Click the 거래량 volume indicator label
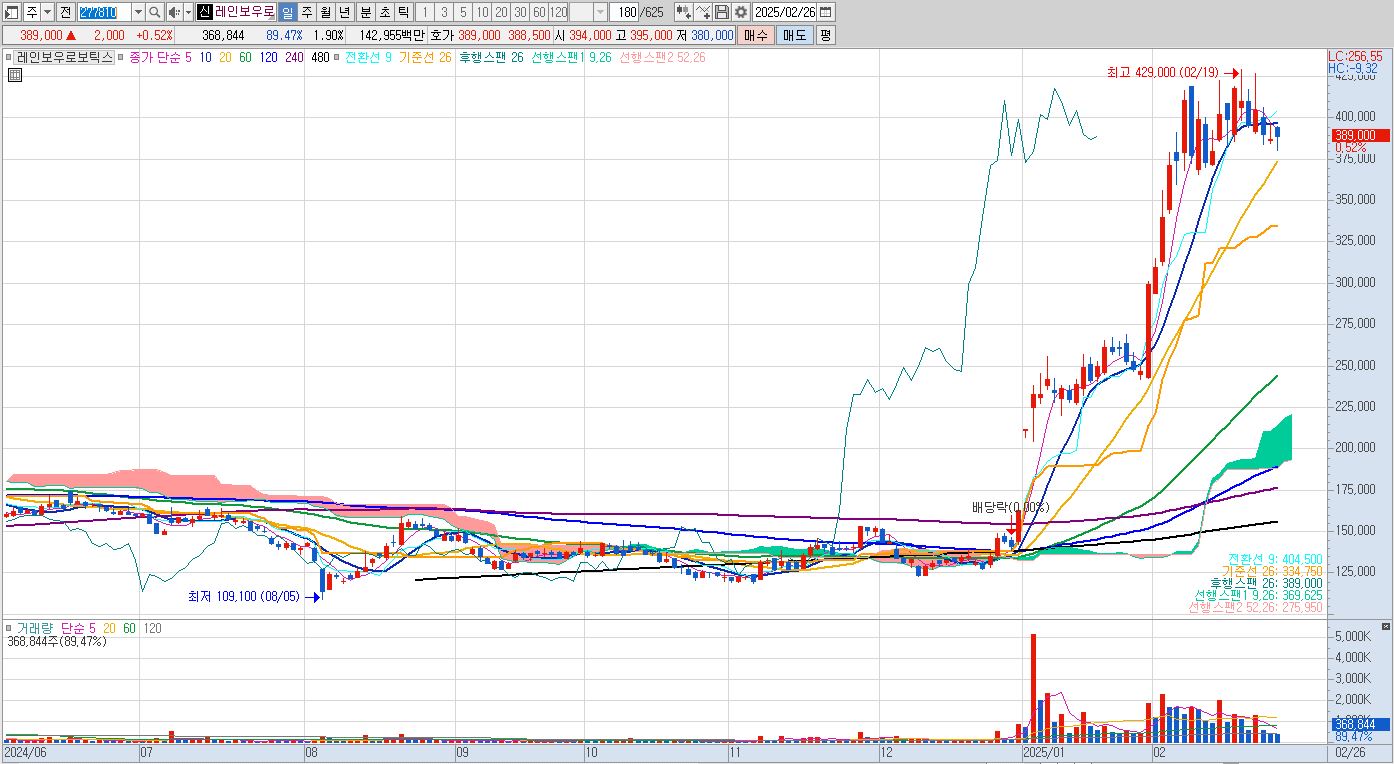The height and width of the screenshot is (764, 1394). coord(35,628)
